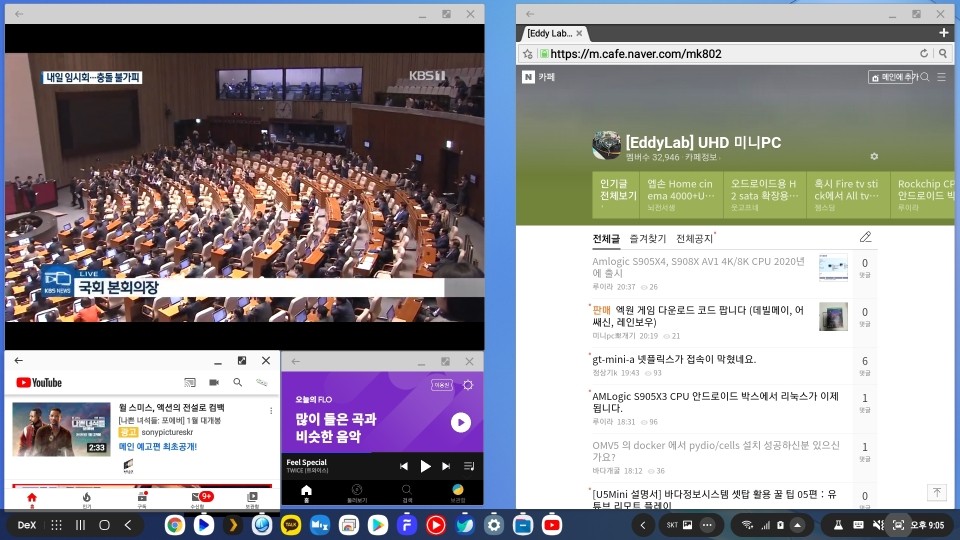The image size is (960, 540).
Task: Tap the 메인에 추가 button
Action: coord(891,77)
